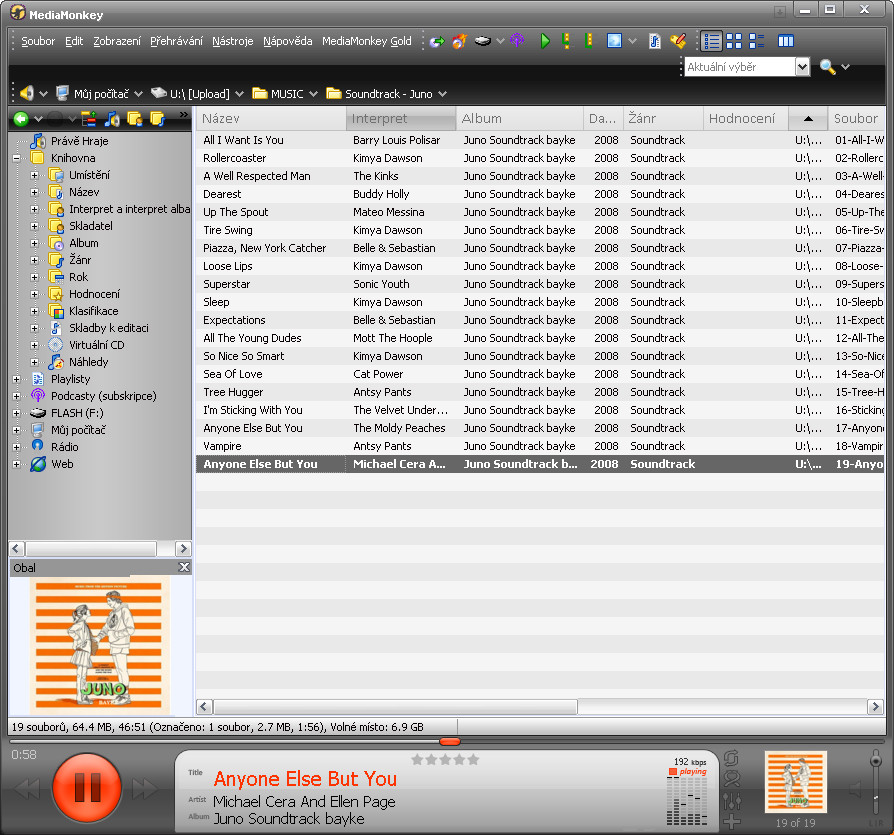Click the blue visualization square icon
The height and width of the screenshot is (835, 894).
tap(614, 41)
